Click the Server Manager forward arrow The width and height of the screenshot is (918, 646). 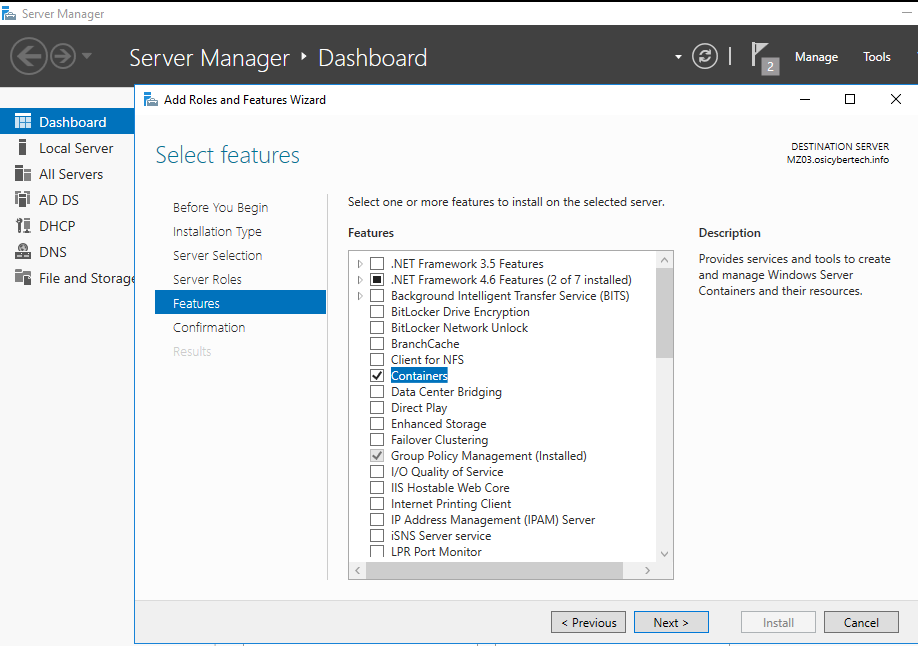[63, 57]
